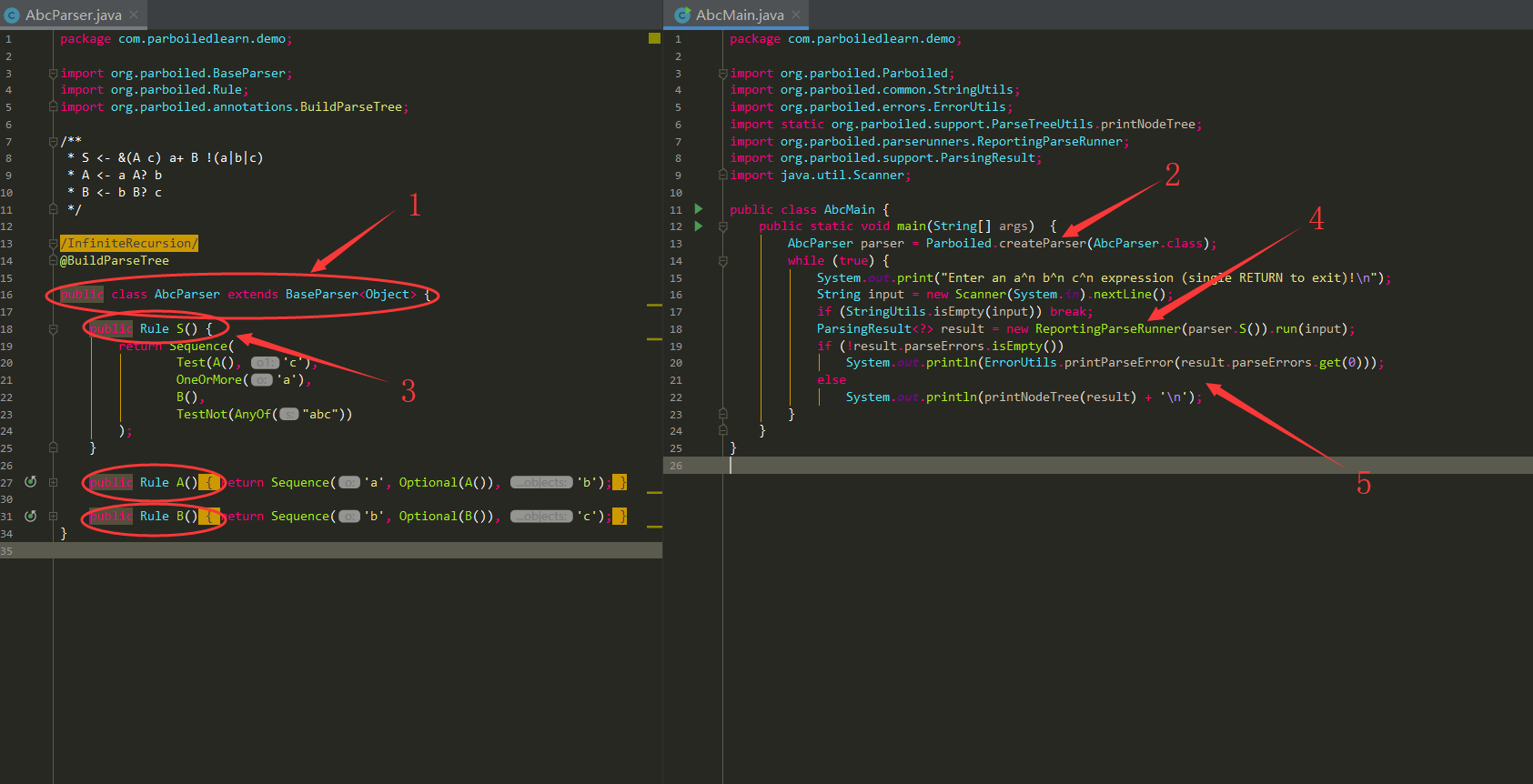Click the warning stripe mark near line 31
Screen dimensions: 1533x784
click(654, 526)
